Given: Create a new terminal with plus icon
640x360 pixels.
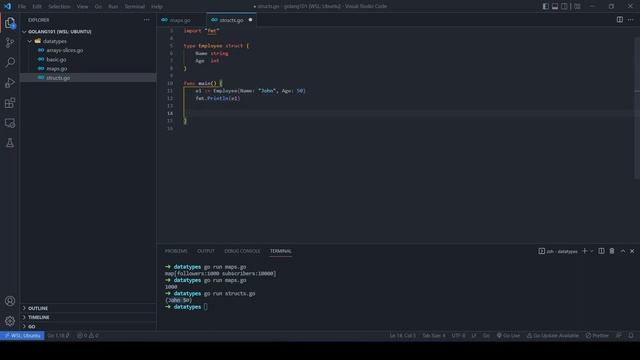Looking at the screenshot, I should 584,251.
